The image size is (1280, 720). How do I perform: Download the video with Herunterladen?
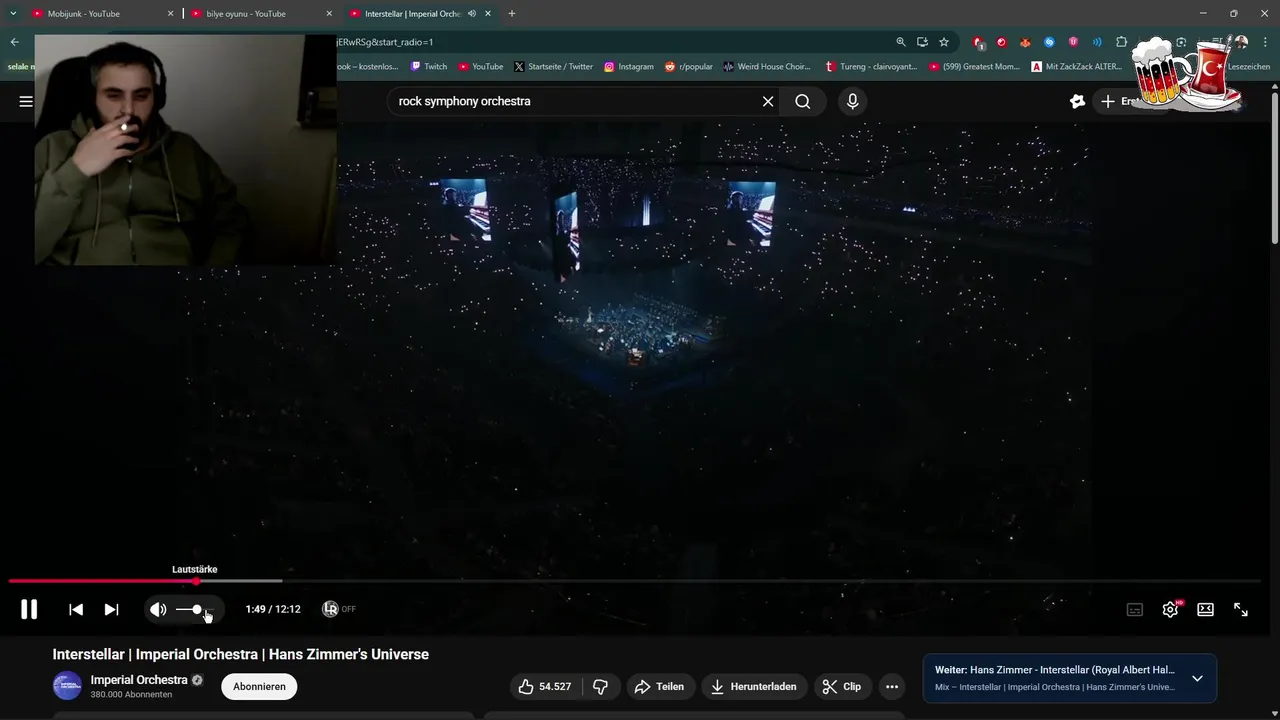(x=754, y=686)
